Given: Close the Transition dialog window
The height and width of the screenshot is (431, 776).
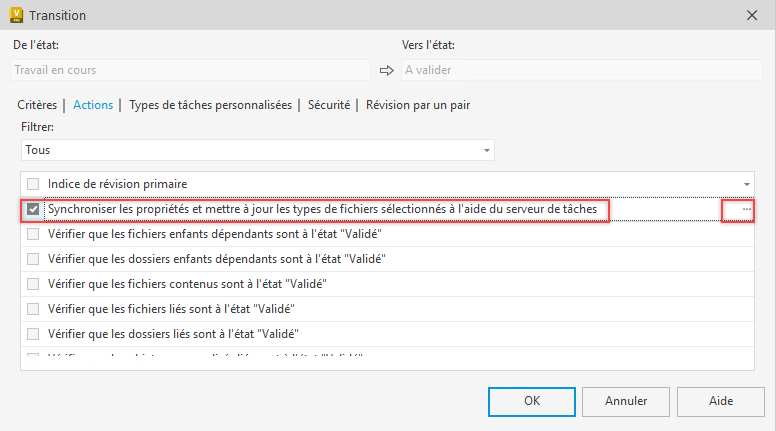Looking at the screenshot, I should pyautogui.click(x=752, y=15).
